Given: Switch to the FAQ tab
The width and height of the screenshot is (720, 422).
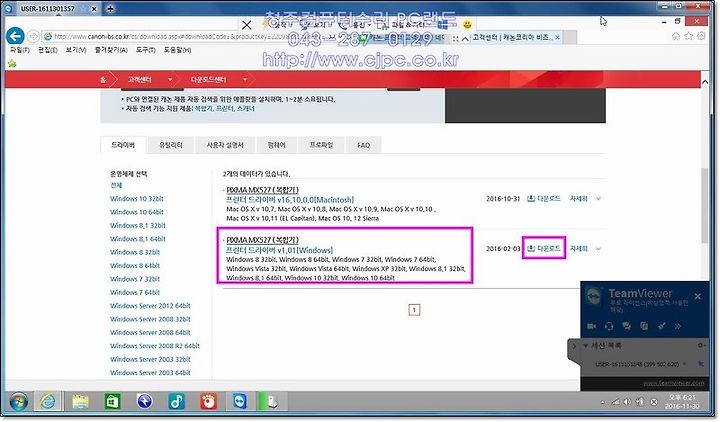Looking at the screenshot, I should [363, 145].
